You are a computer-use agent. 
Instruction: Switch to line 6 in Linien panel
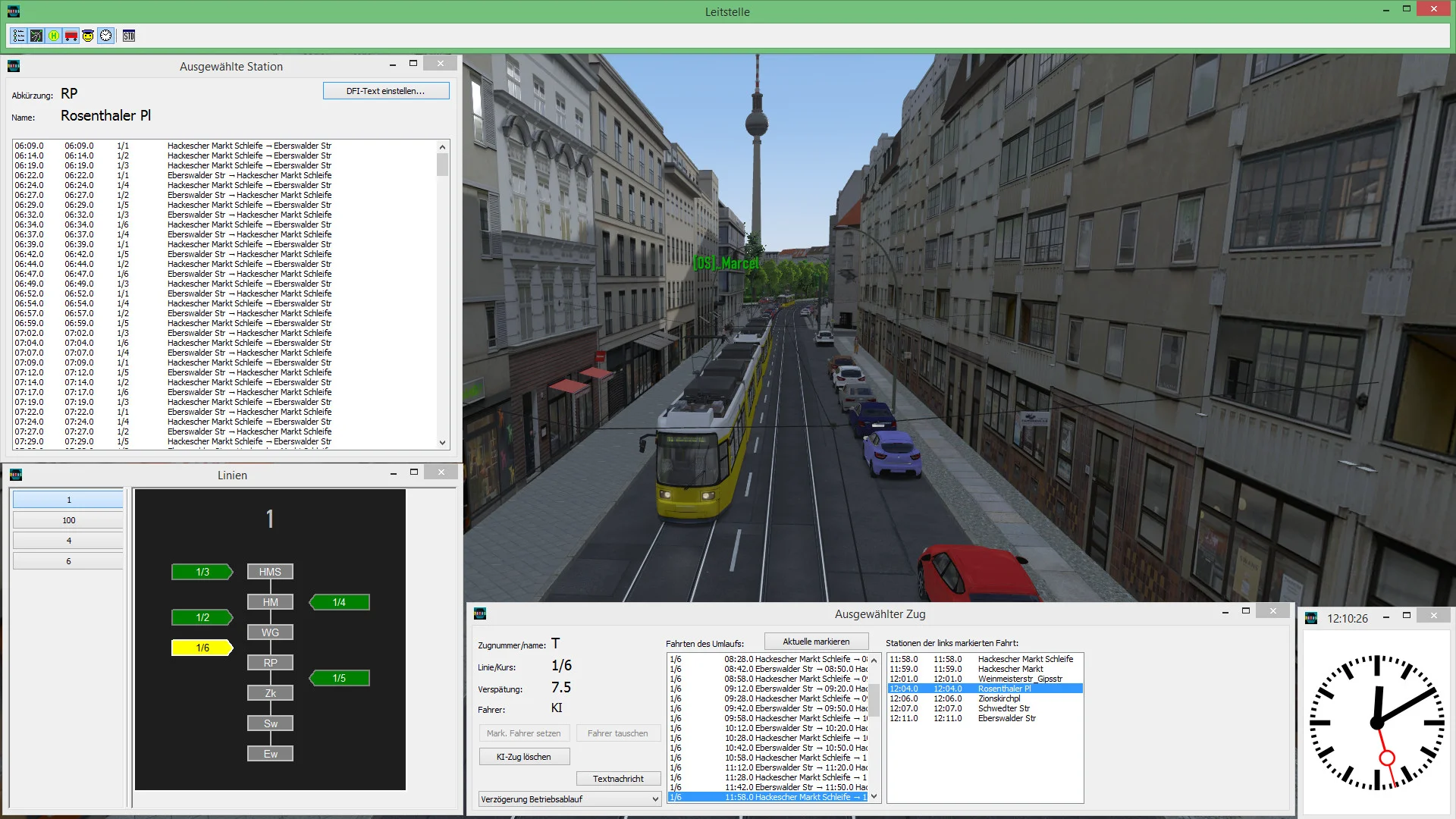(68, 560)
